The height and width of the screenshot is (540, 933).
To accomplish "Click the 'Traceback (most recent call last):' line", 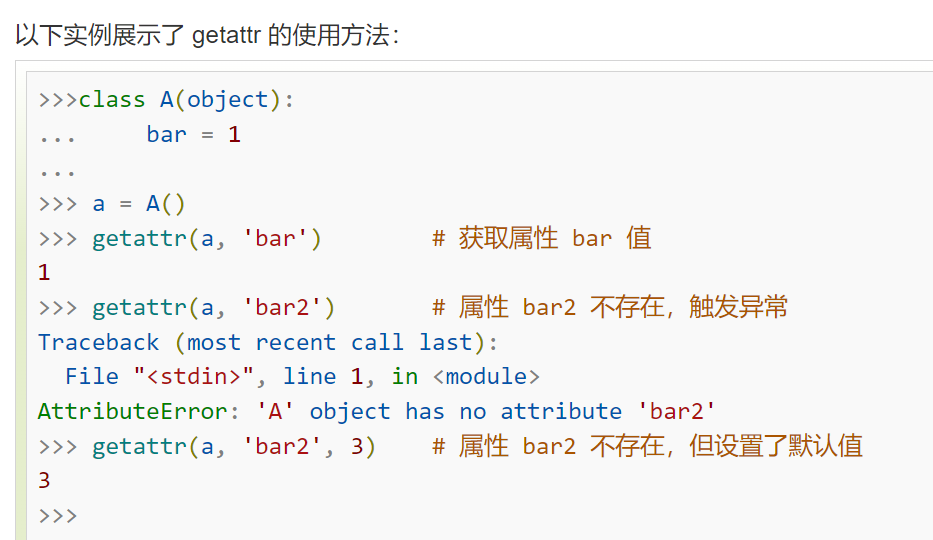I will pyautogui.click(x=268, y=342).
